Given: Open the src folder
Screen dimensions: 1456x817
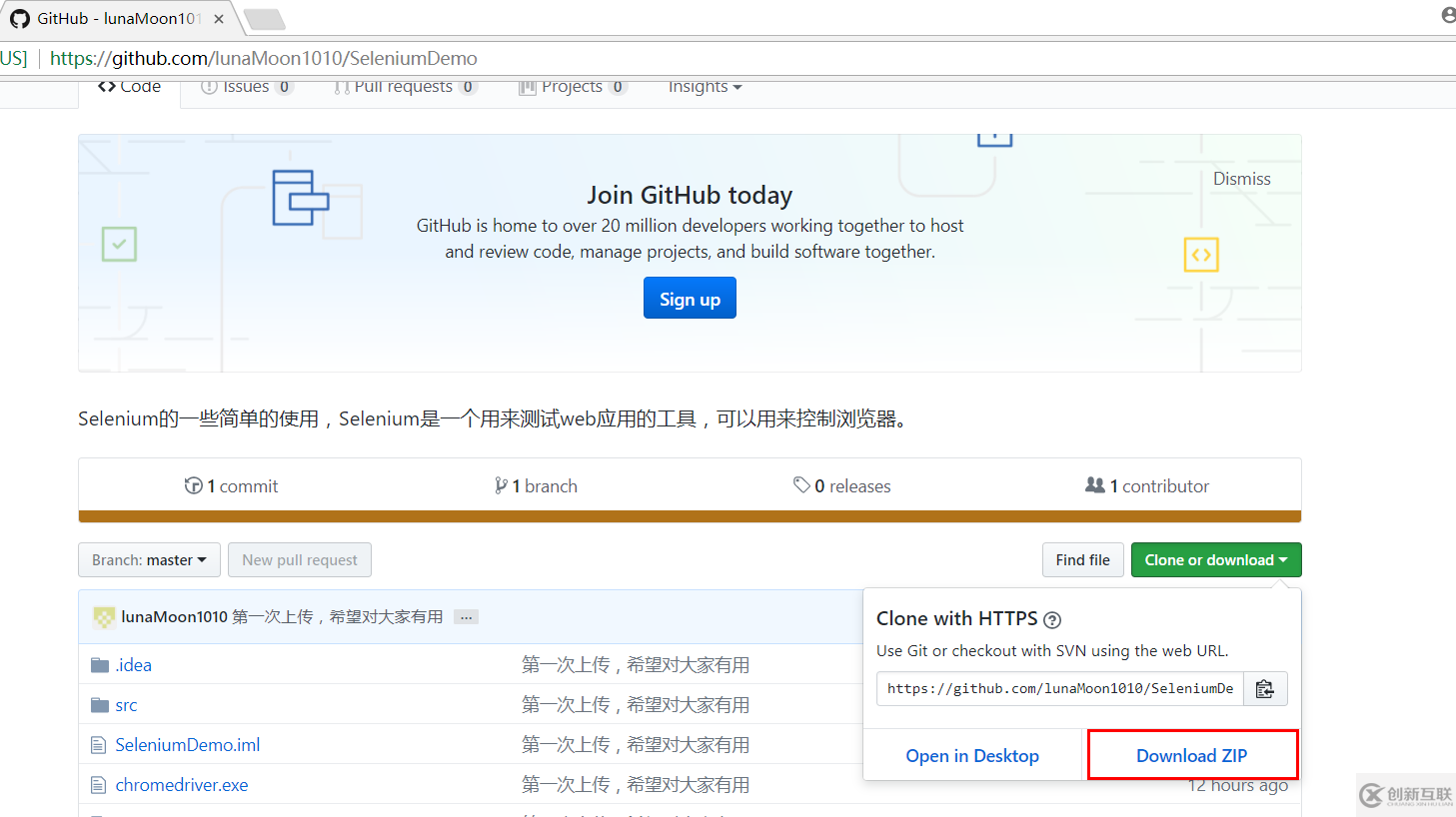Looking at the screenshot, I should point(126,705).
